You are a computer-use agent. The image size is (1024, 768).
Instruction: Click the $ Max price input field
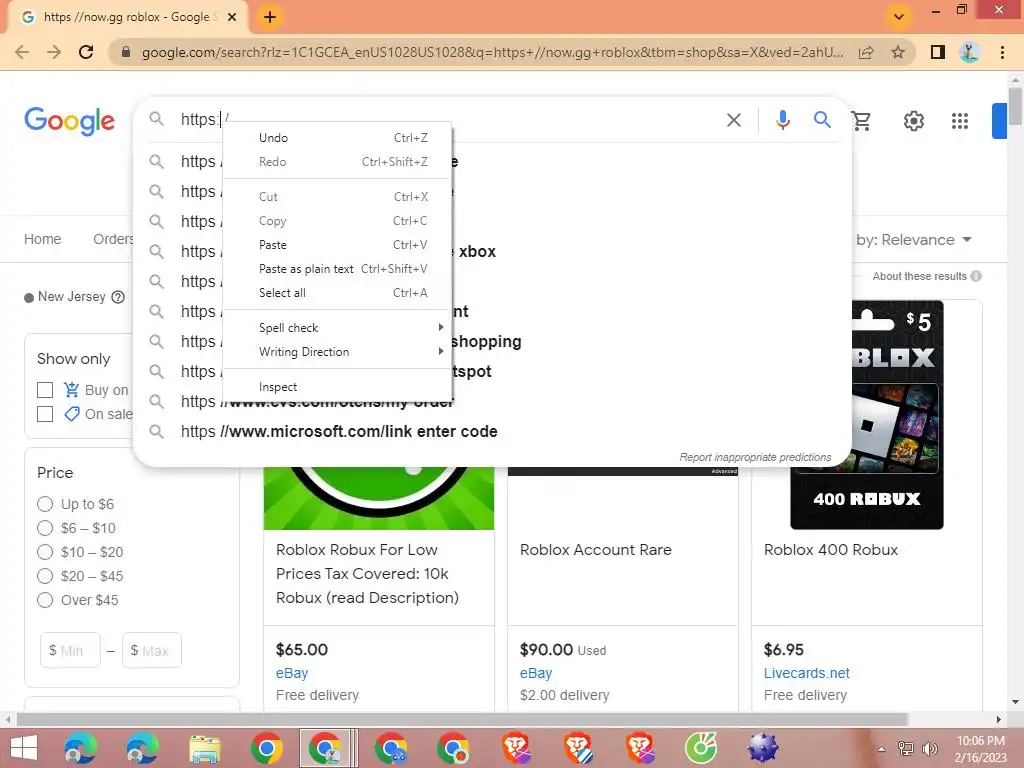152,650
